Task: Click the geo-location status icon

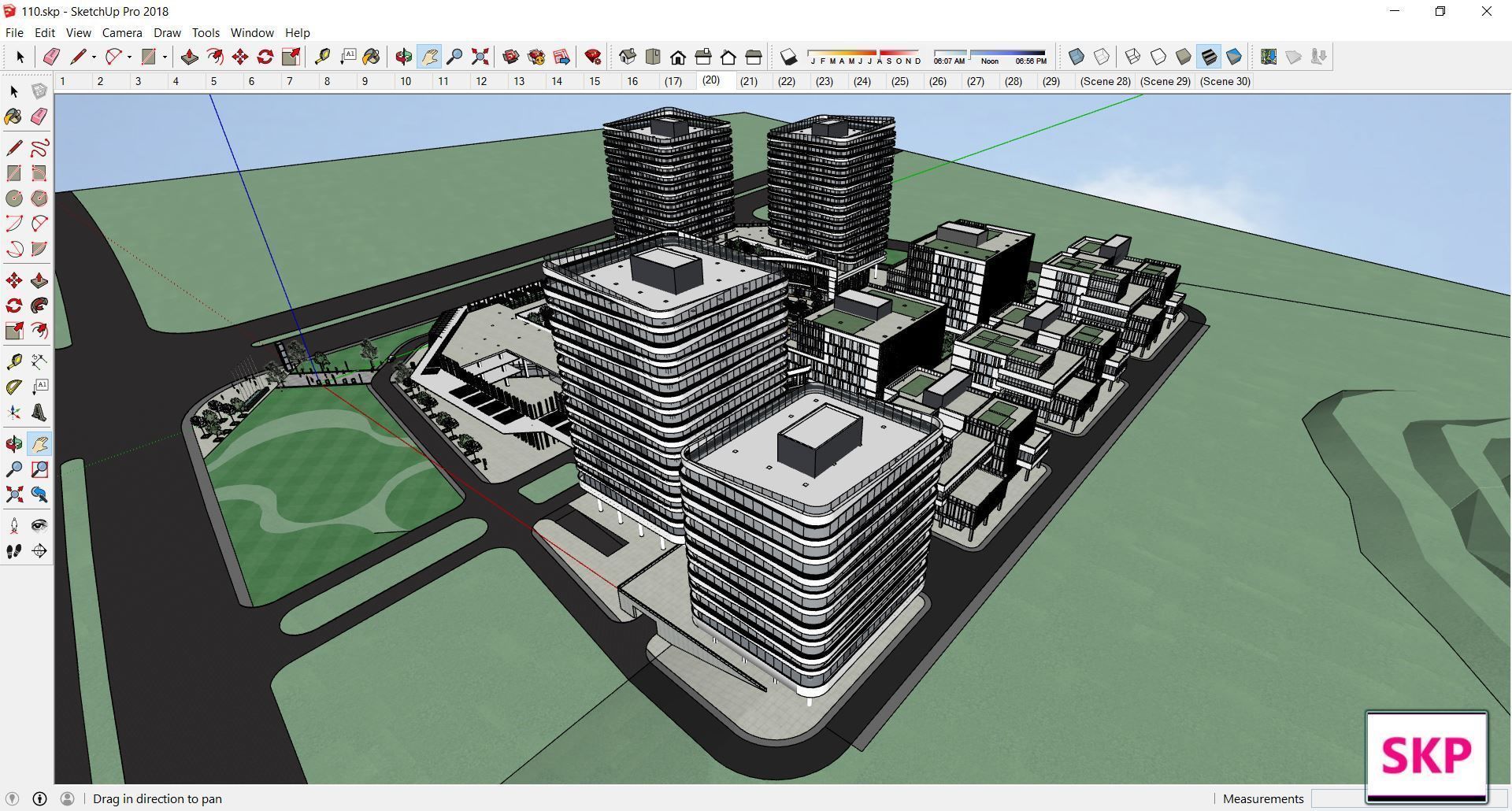Action: tap(12, 798)
